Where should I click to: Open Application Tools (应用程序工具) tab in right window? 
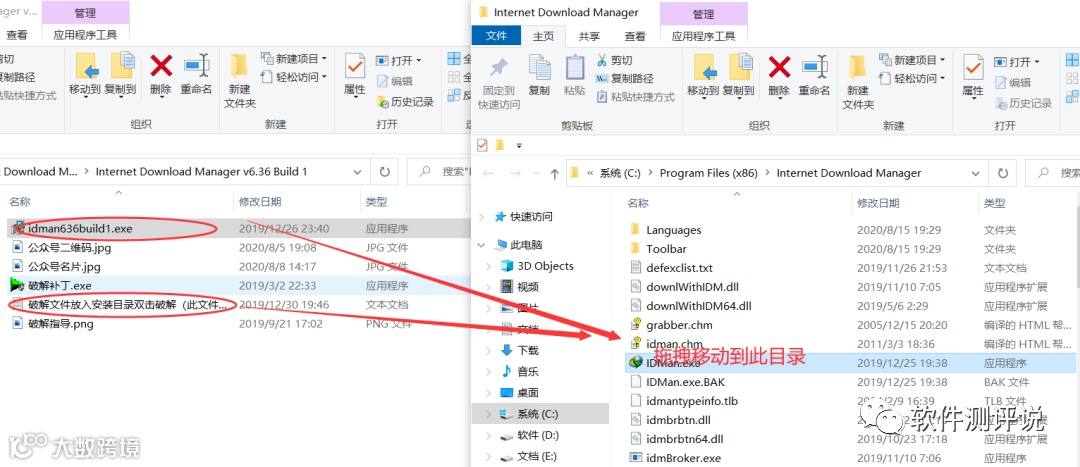703,36
